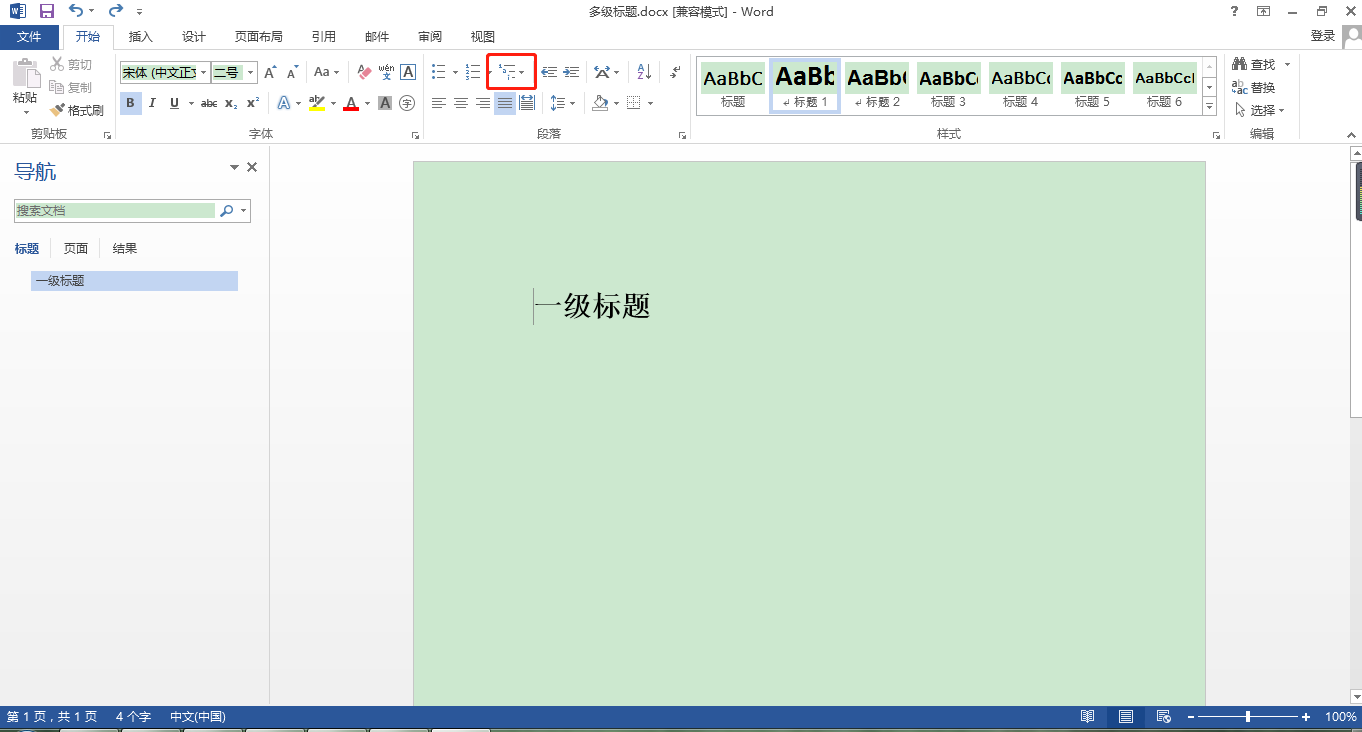Center the text
The image size is (1362, 732).
(x=461, y=103)
